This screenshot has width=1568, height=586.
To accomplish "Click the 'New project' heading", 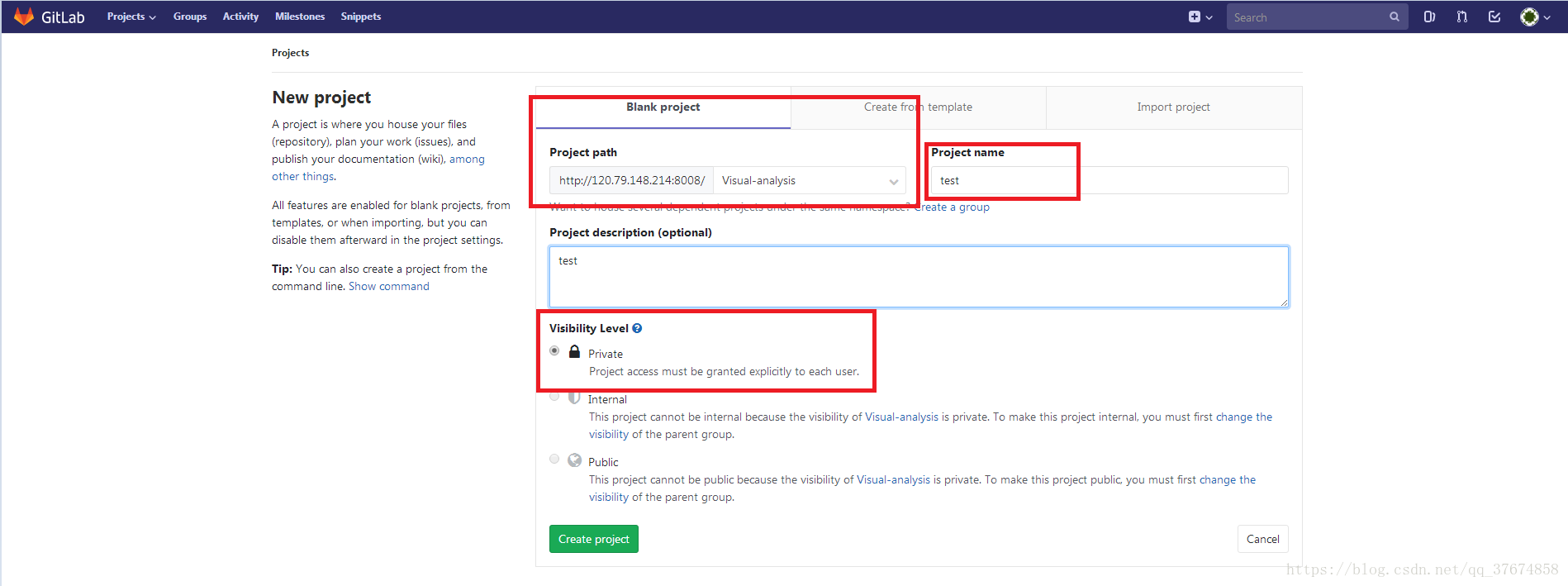I will 321,98.
